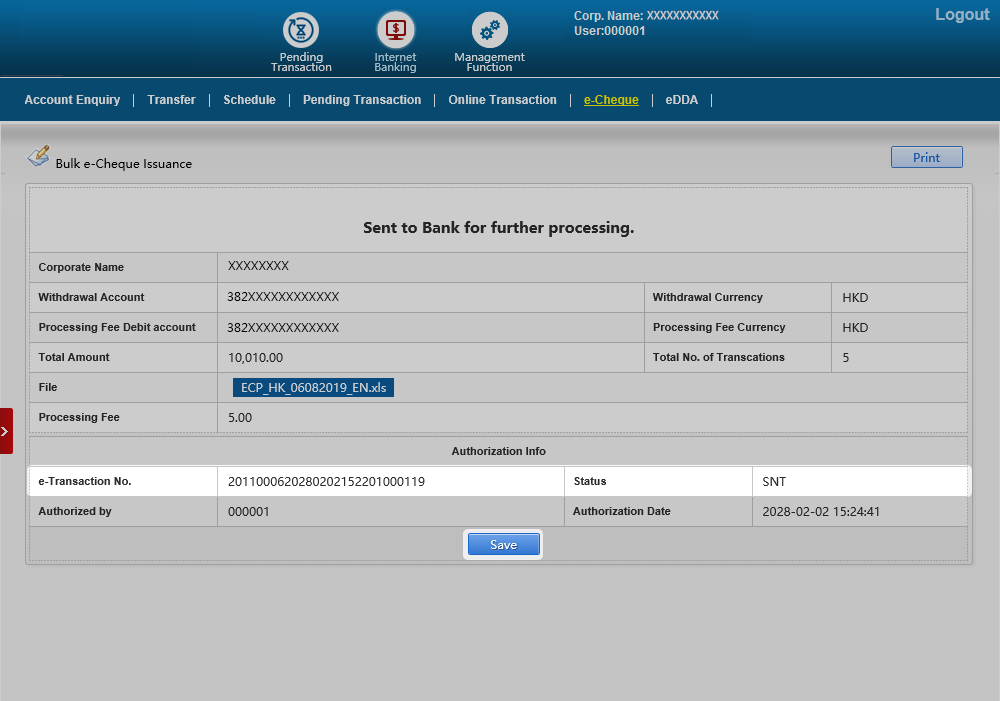Image resolution: width=1000 pixels, height=701 pixels.
Task: Expand the red side panel arrow
Action: tap(6, 431)
